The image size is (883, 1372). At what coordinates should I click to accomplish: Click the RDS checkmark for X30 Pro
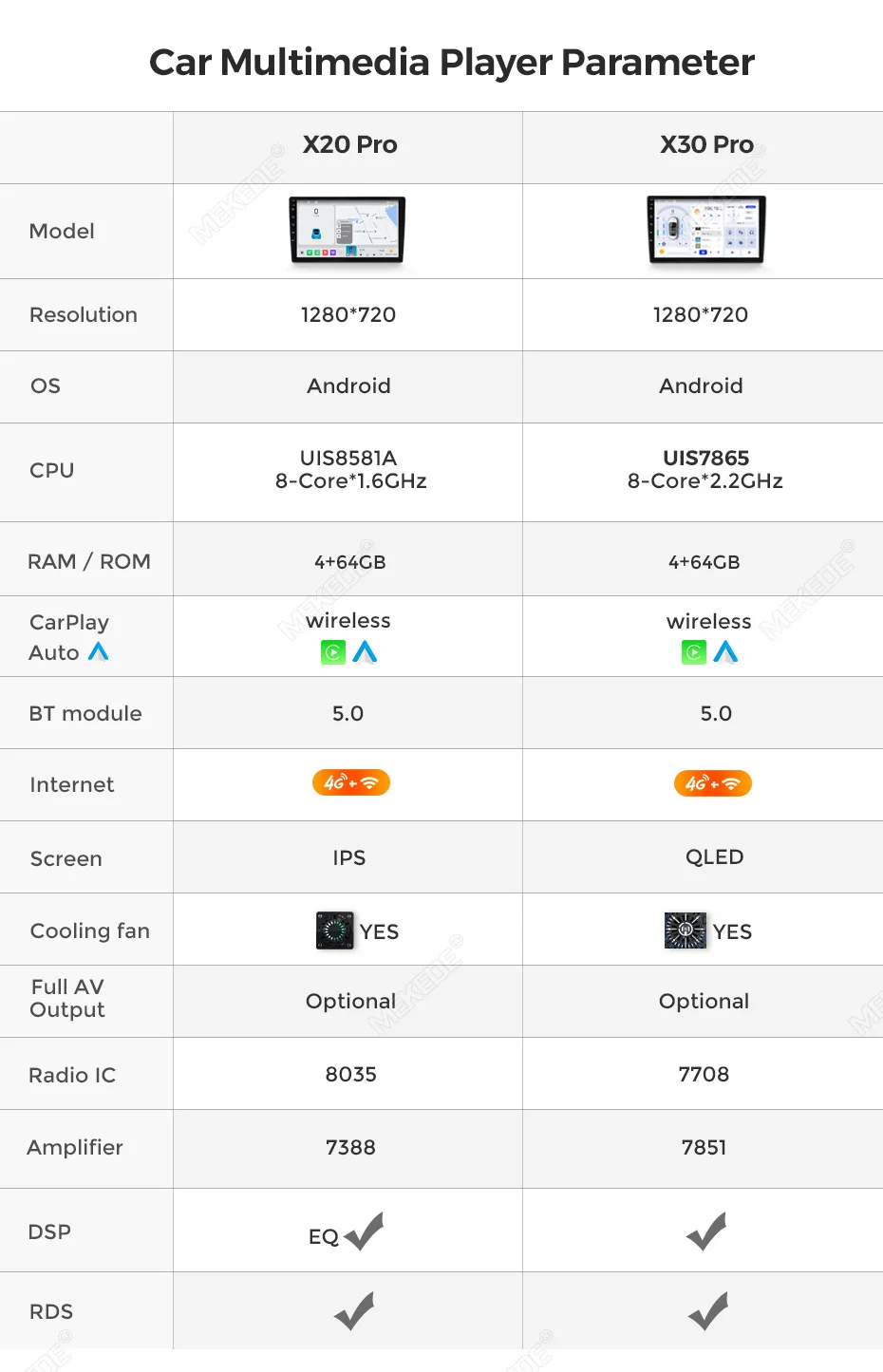coord(708,1311)
